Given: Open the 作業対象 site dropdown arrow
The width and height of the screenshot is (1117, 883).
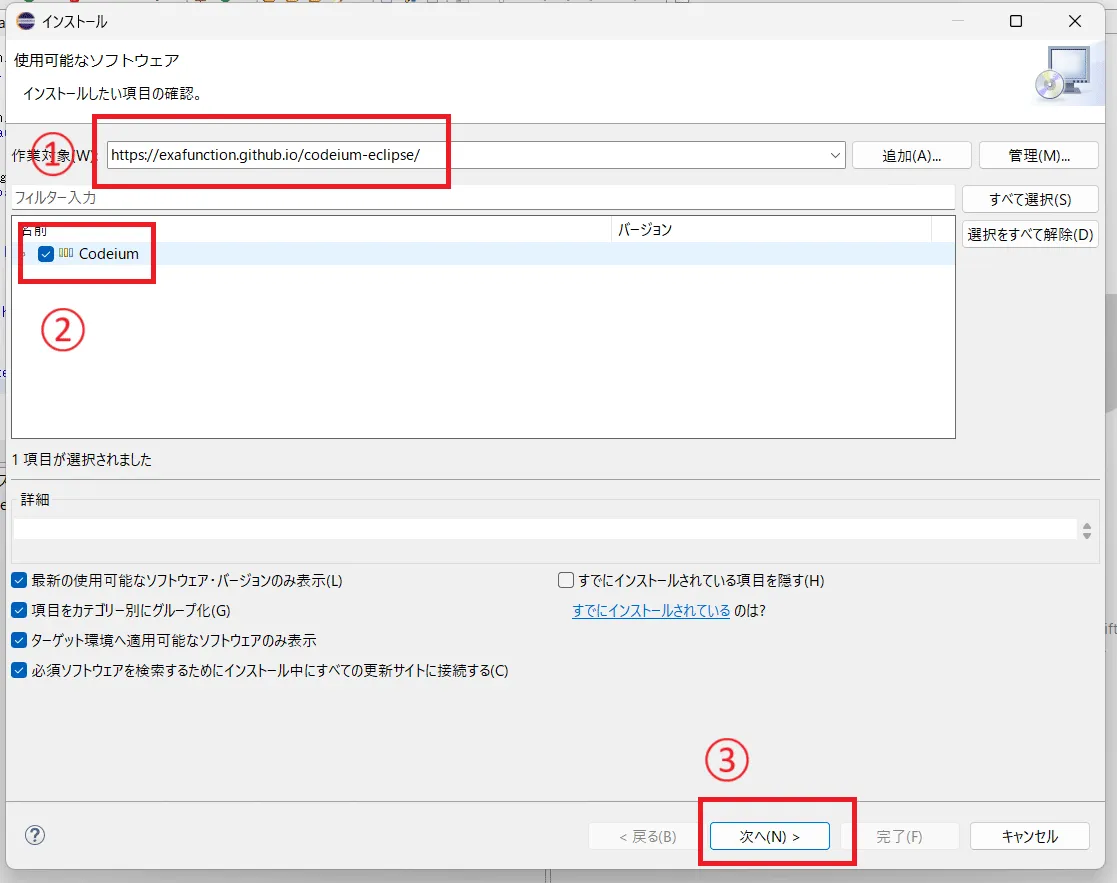Looking at the screenshot, I should (835, 155).
